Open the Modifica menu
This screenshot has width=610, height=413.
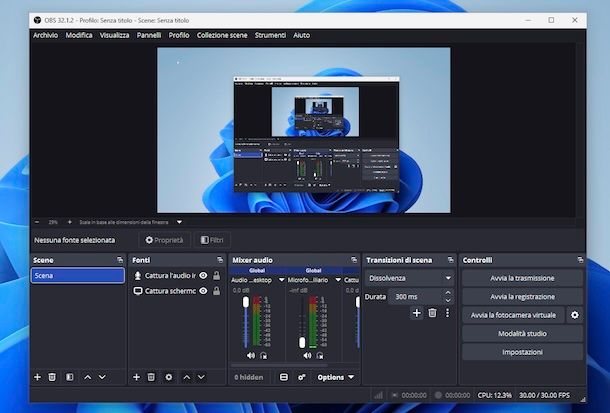point(79,35)
